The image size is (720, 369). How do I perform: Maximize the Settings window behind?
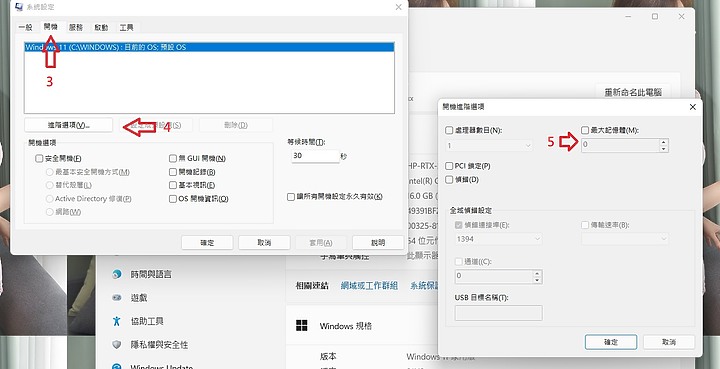(655, 17)
